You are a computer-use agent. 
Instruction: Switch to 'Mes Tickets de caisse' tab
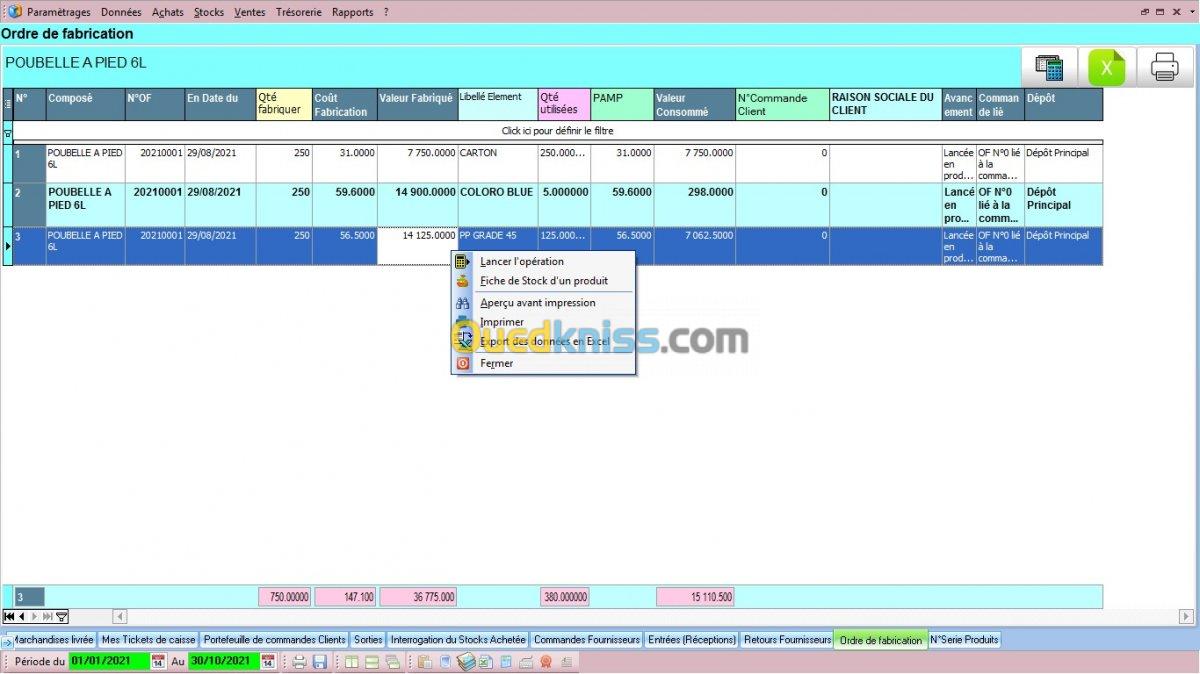point(148,640)
